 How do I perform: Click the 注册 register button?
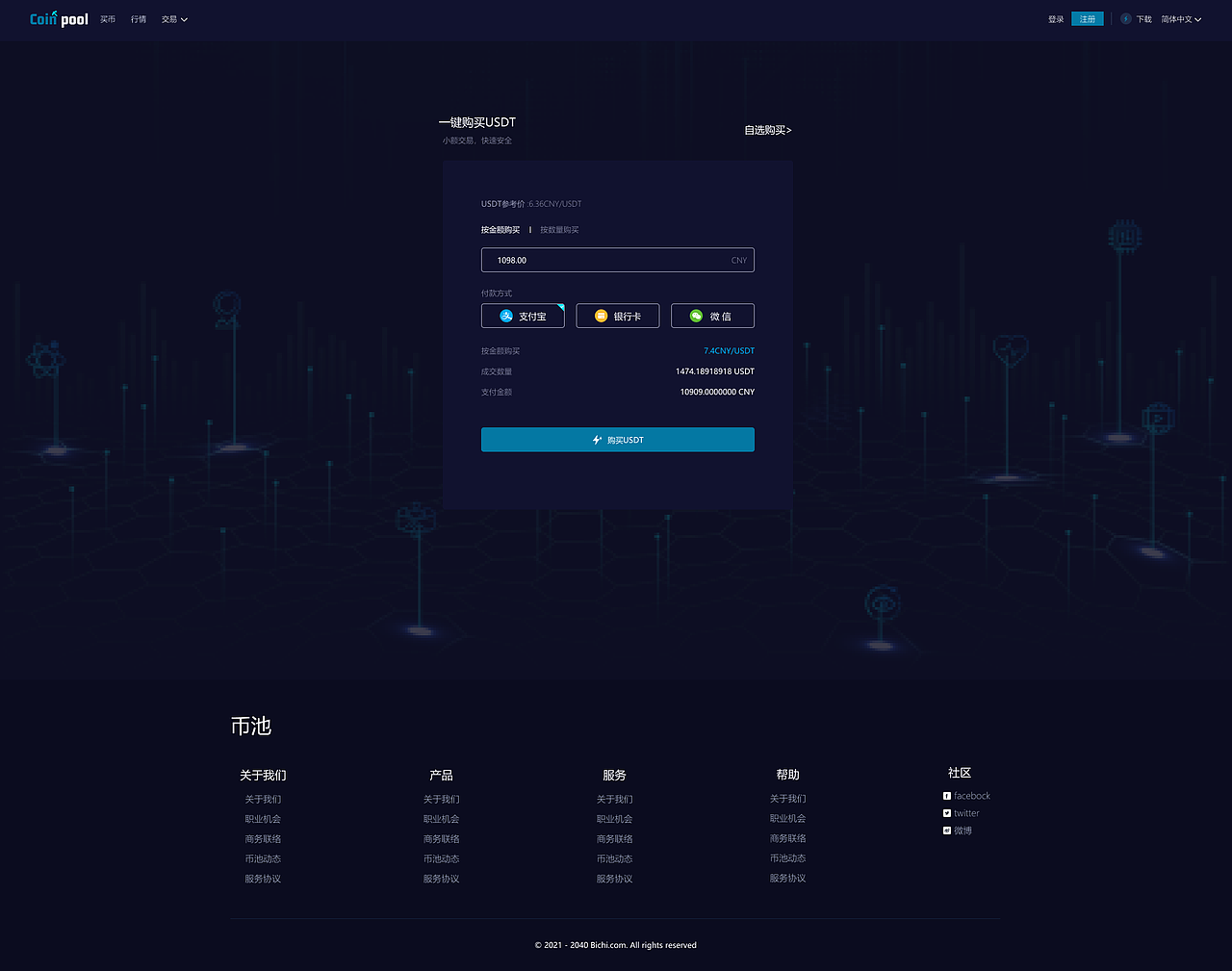click(1088, 19)
